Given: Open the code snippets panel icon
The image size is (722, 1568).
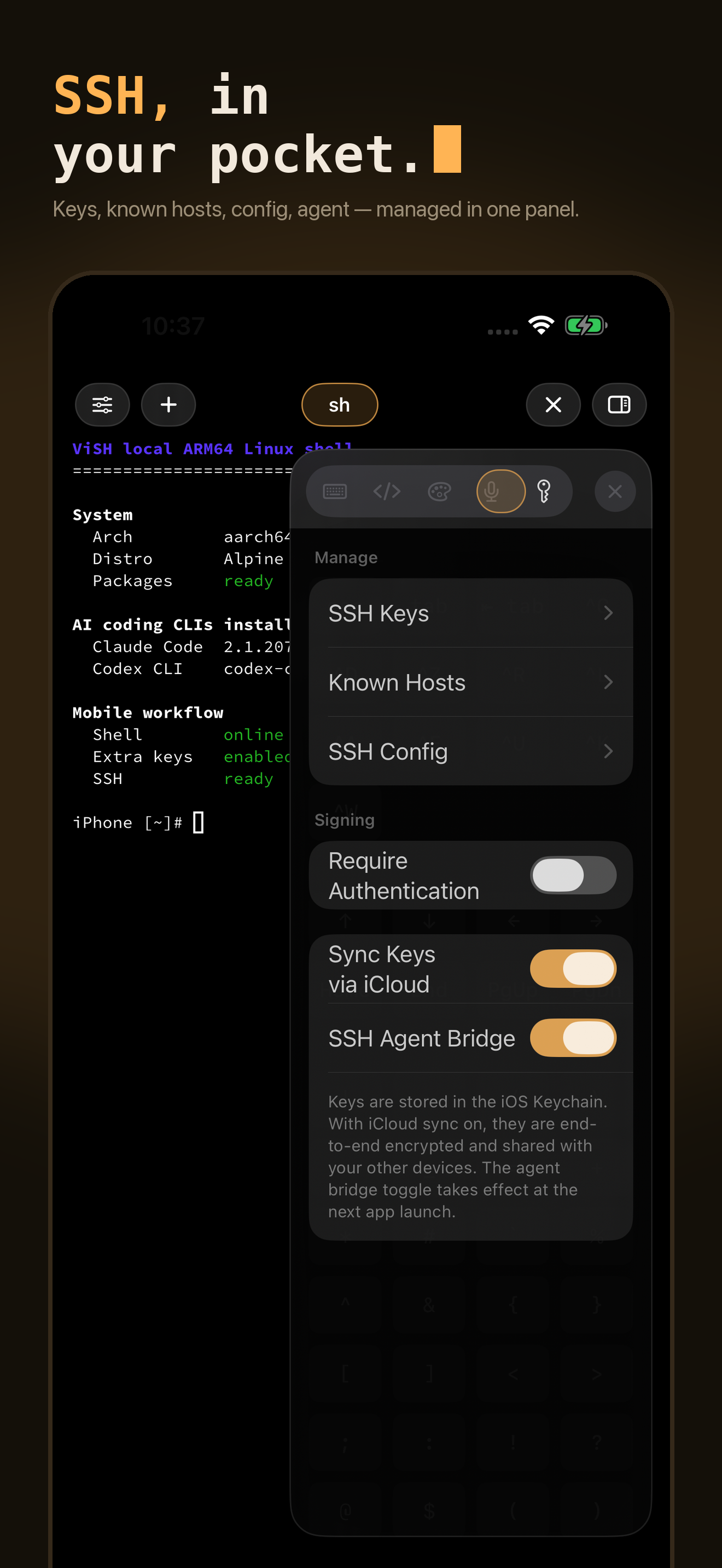Looking at the screenshot, I should pos(387,491).
